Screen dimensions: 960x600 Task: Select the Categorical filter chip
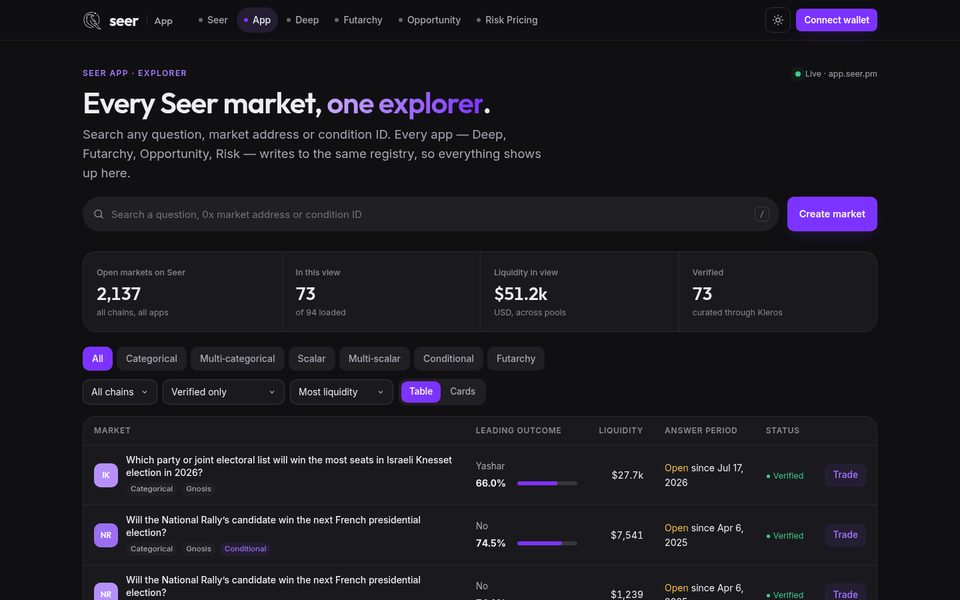[x=151, y=359]
